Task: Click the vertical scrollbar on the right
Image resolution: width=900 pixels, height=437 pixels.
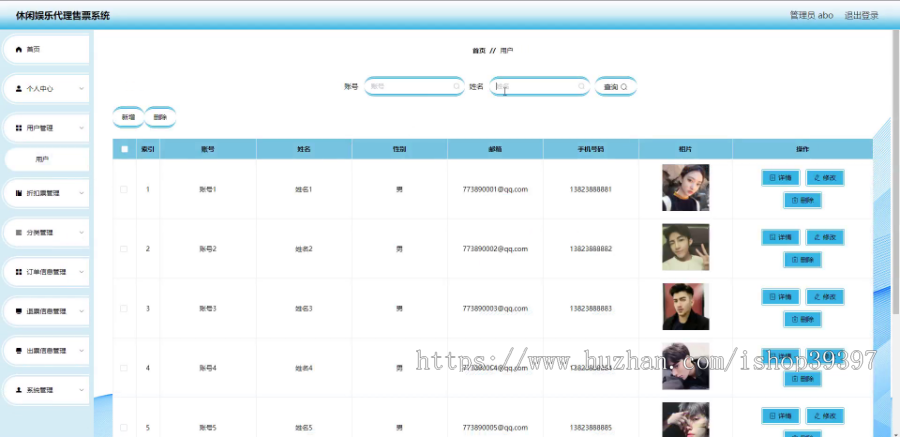Action: (x=896, y=172)
